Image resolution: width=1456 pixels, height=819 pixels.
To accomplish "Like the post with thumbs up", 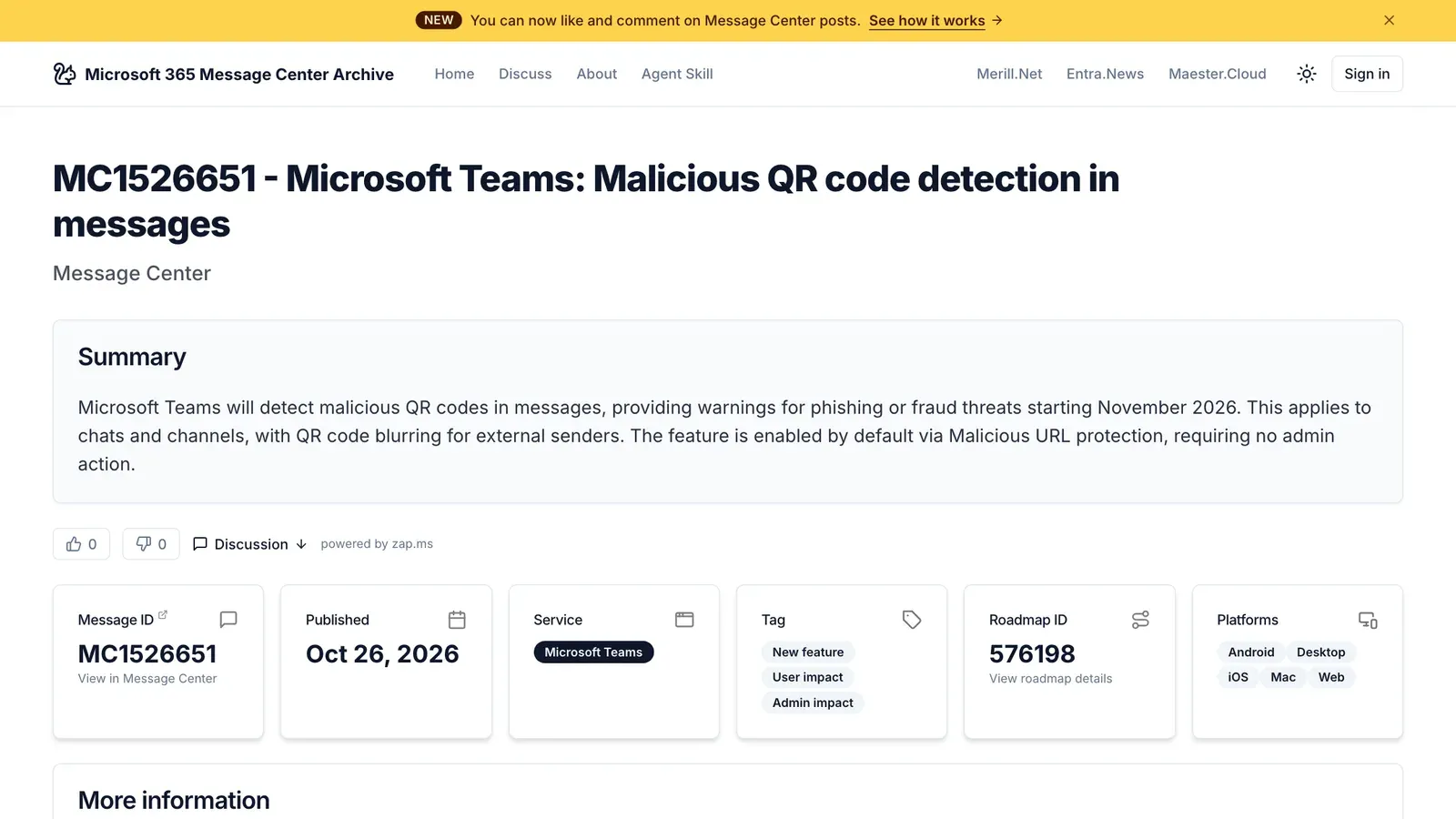I will tap(81, 544).
